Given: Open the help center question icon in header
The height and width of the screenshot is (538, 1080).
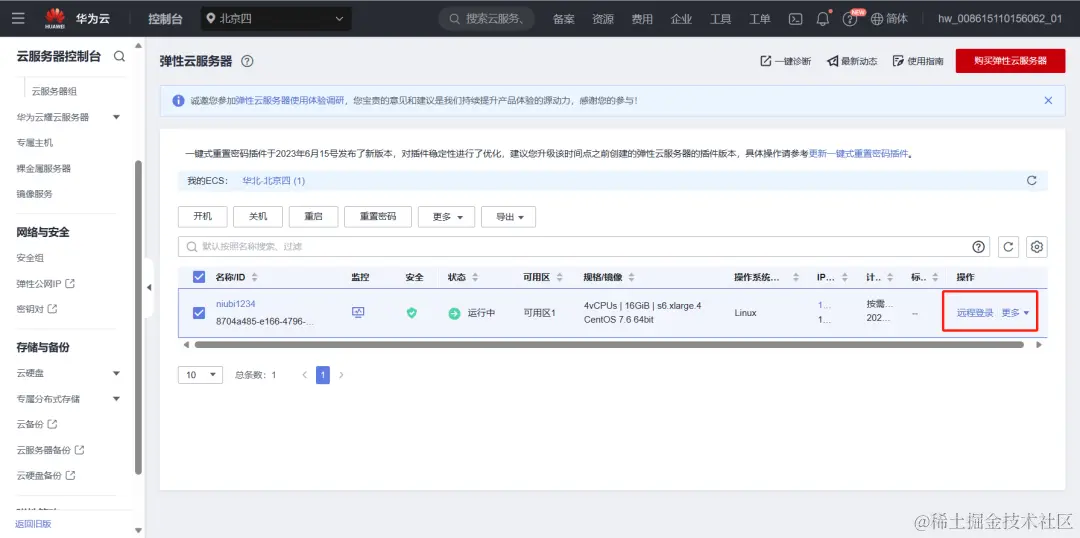Looking at the screenshot, I should tap(849, 20).
